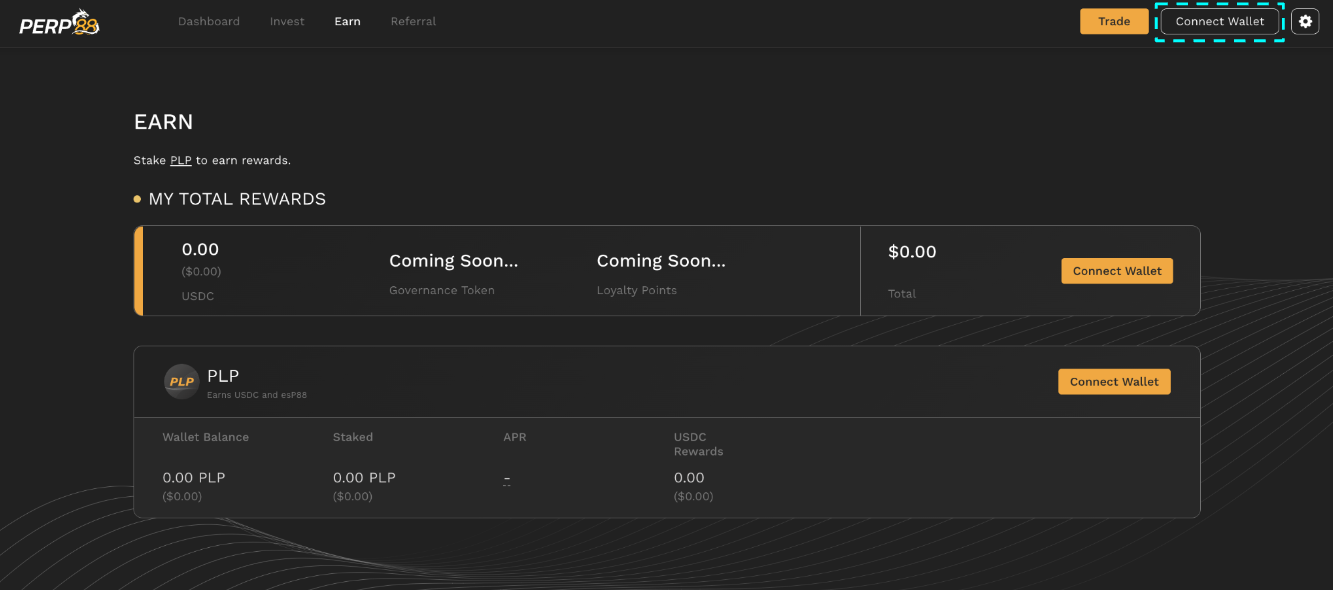The width and height of the screenshot is (1333, 590).
Task: Click the EARN page heading
Action: pyautogui.click(x=163, y=122)
